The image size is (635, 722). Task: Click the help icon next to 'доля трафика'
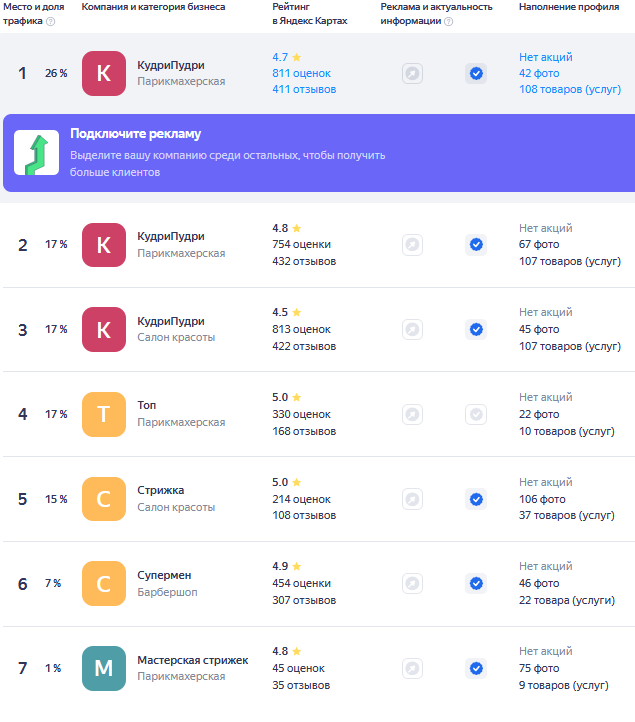pos(50,21)
